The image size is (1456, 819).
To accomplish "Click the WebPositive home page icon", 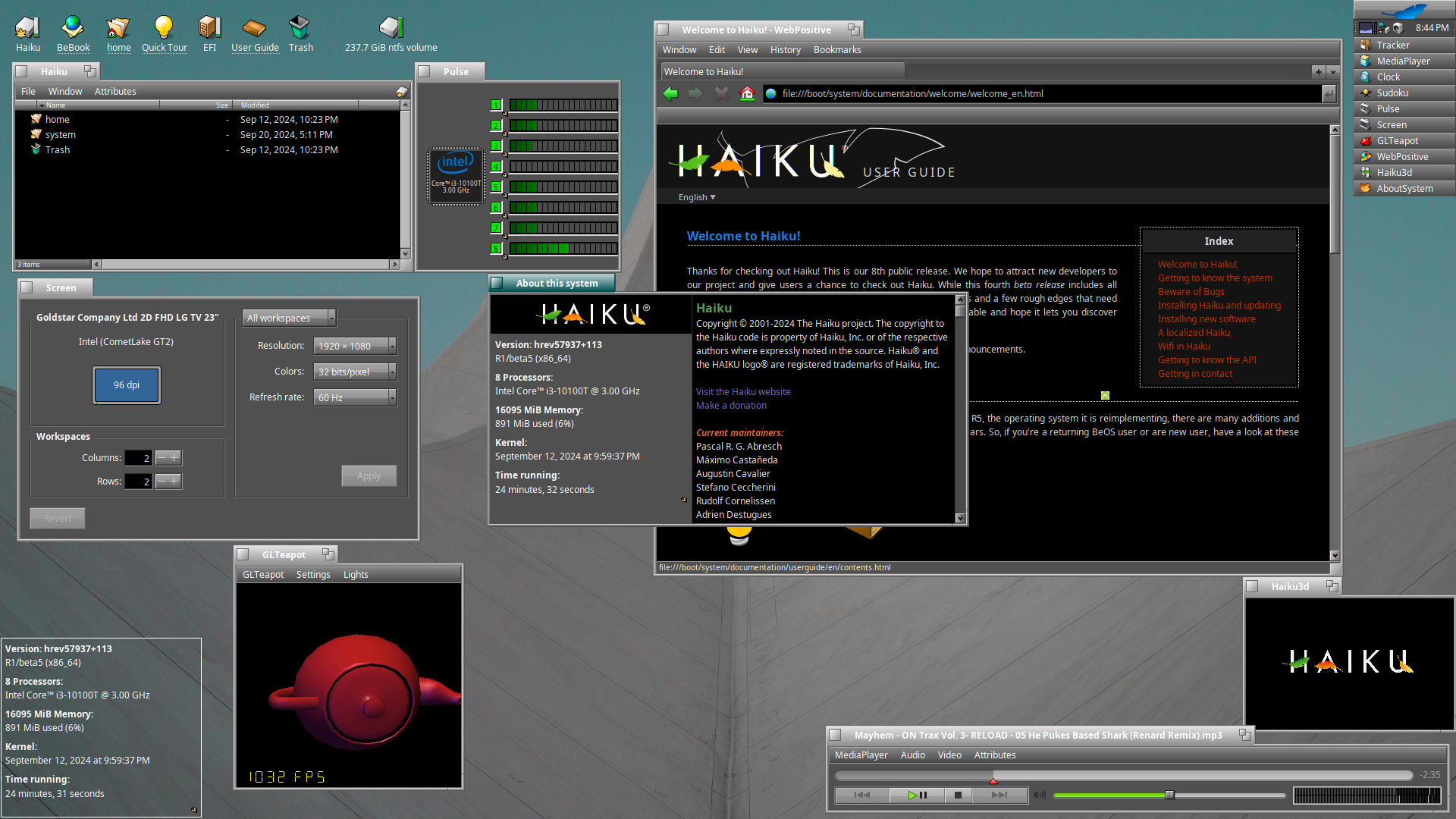I will point(747,93).
